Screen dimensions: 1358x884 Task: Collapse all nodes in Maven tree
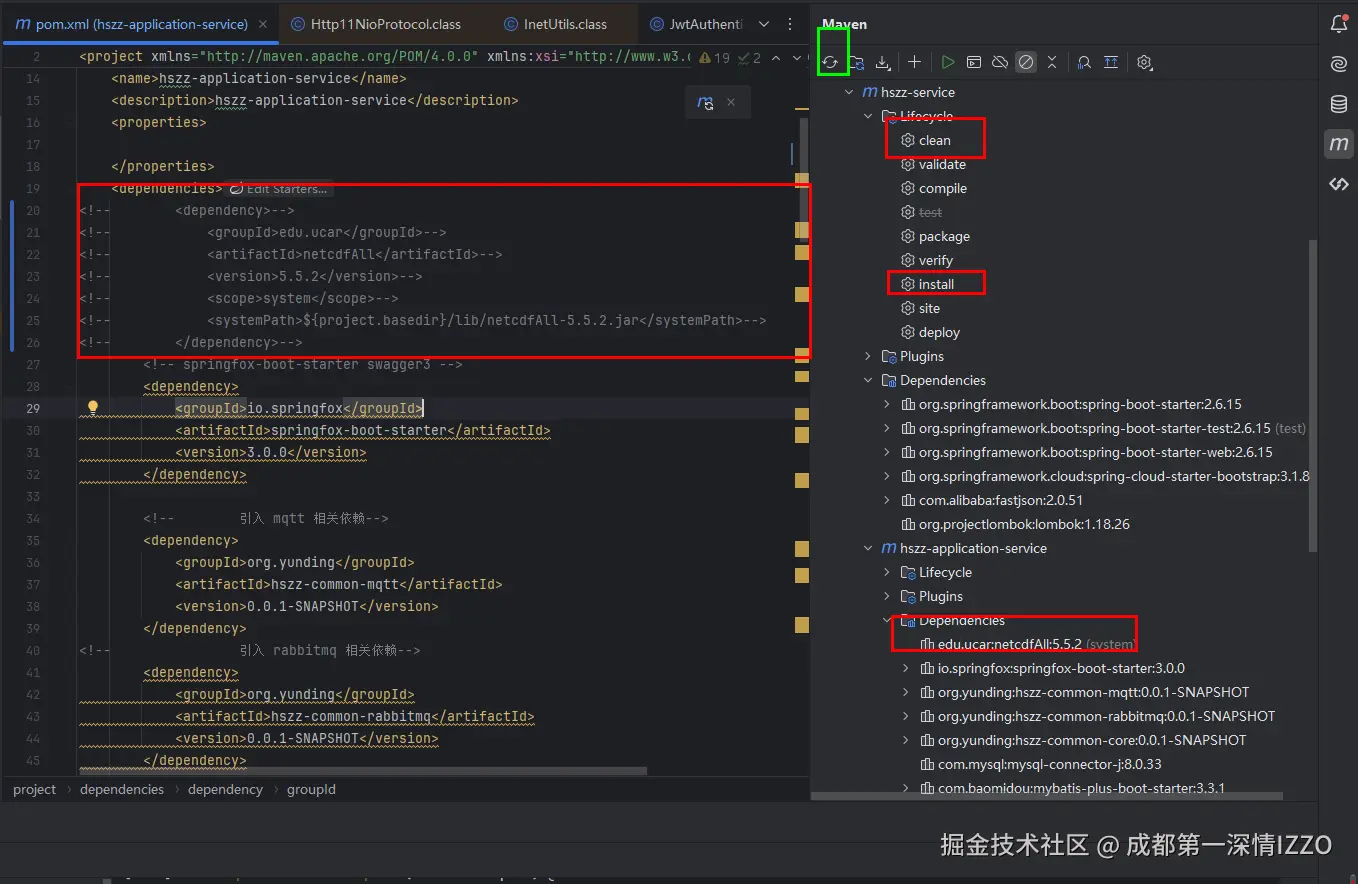click(x=1052, y=62)
